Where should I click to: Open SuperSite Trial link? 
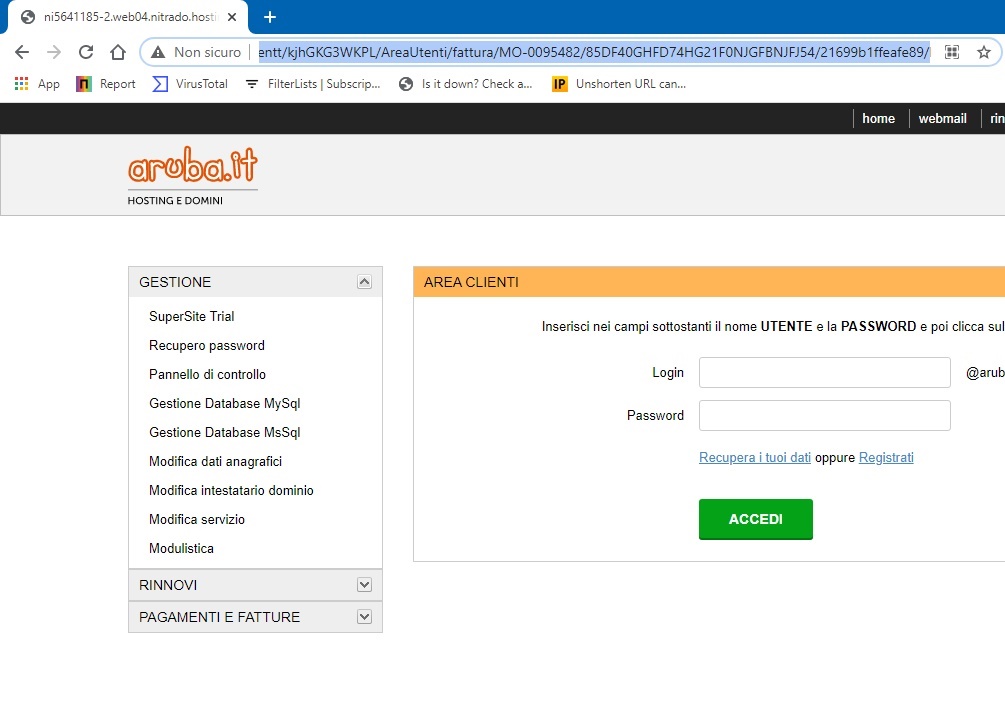[x=192, y=316]
